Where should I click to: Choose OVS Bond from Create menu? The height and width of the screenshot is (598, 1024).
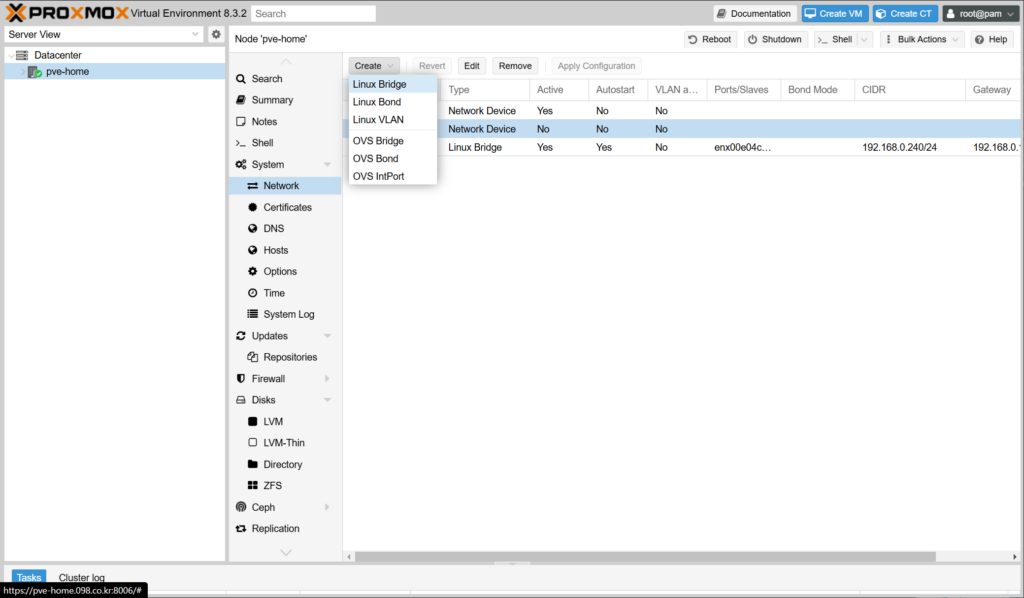(375, 158)
